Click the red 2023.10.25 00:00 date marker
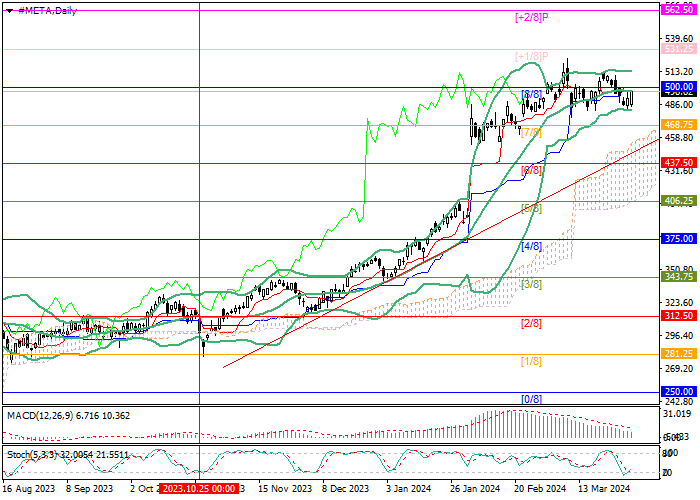Image resolution: width=700 pixels, height=500 pixels. coord(199,489)
